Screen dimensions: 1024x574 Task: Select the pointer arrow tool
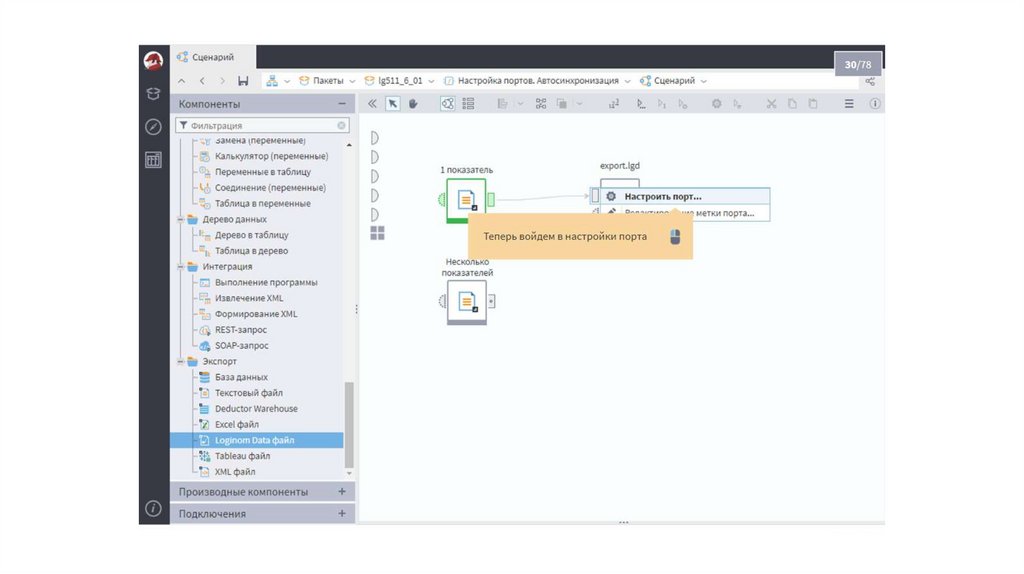point(393,103)
